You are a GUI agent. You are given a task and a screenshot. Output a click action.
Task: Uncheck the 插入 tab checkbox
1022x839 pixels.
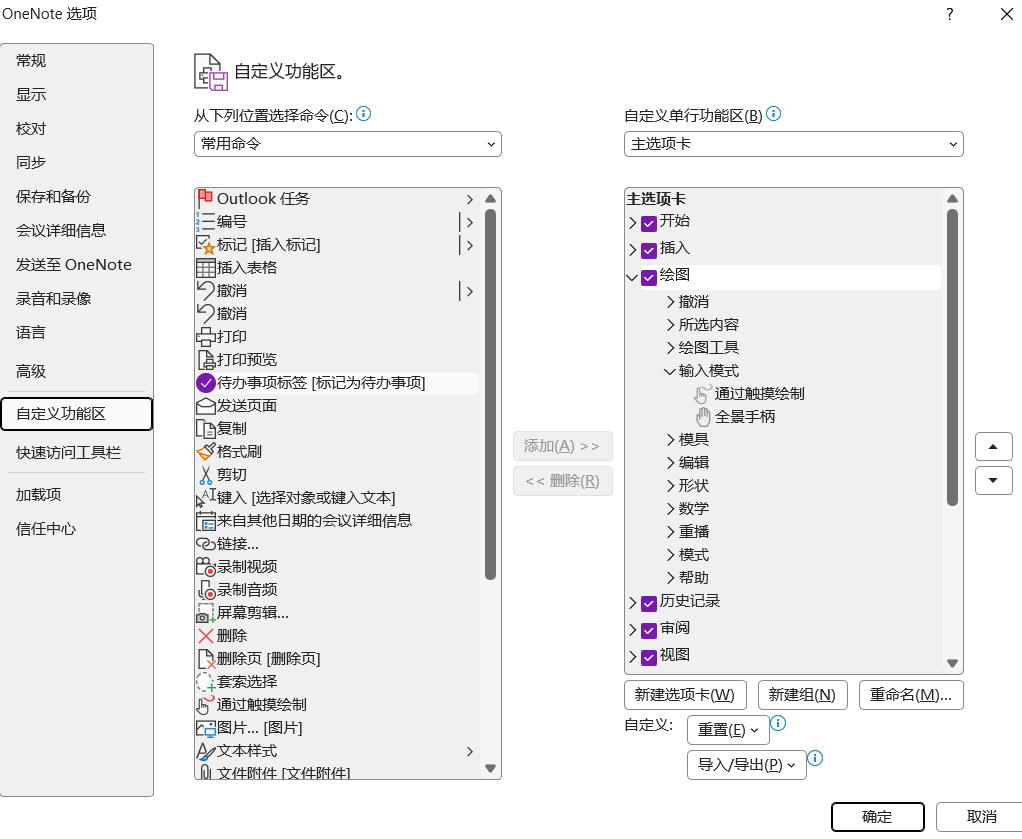(x=649, y=250)
